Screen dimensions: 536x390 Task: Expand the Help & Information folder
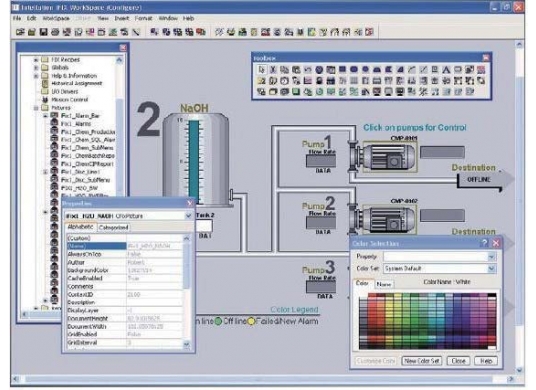pos(36,76)
